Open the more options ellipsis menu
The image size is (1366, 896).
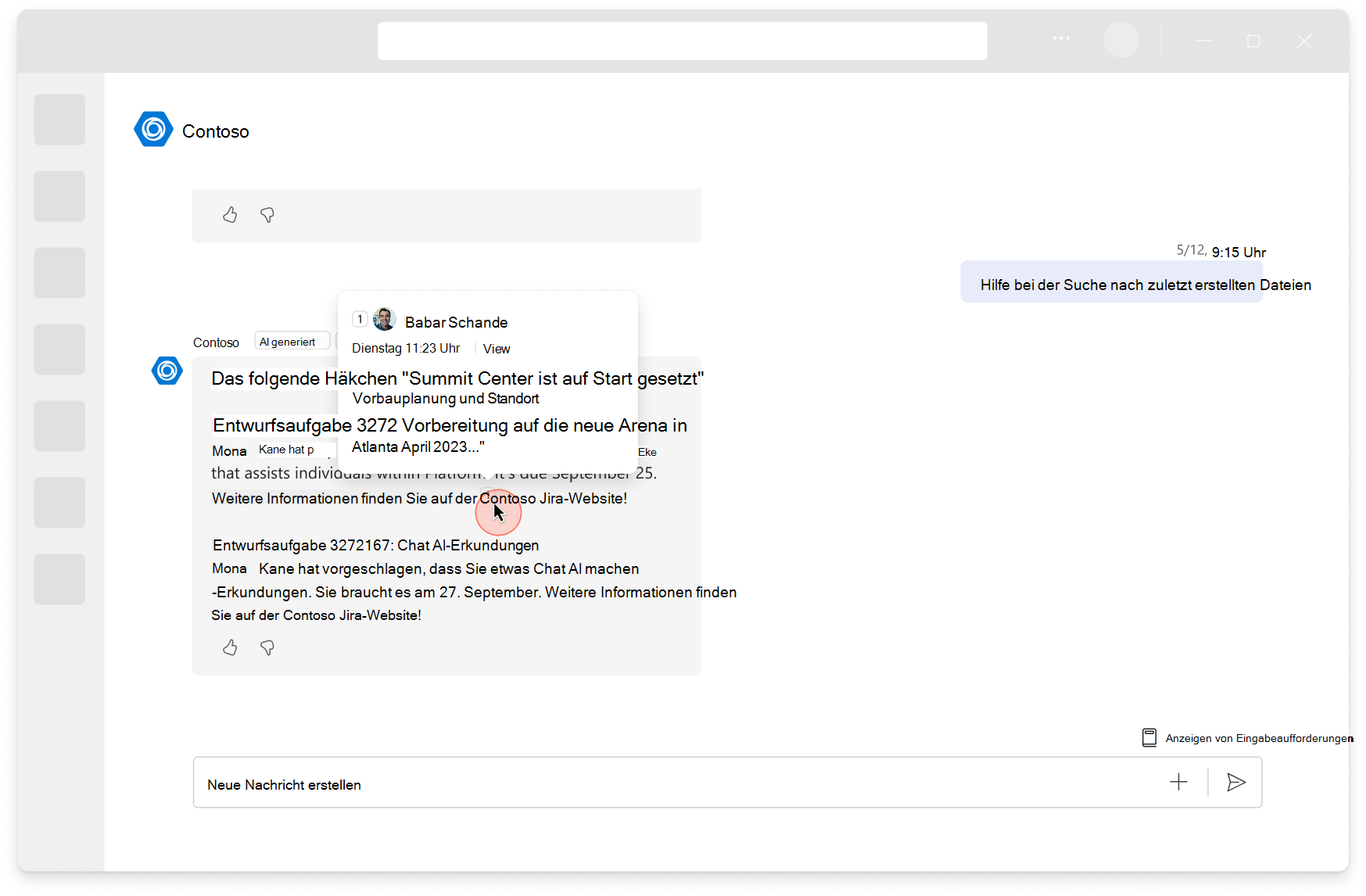(x=1060, y=38)
